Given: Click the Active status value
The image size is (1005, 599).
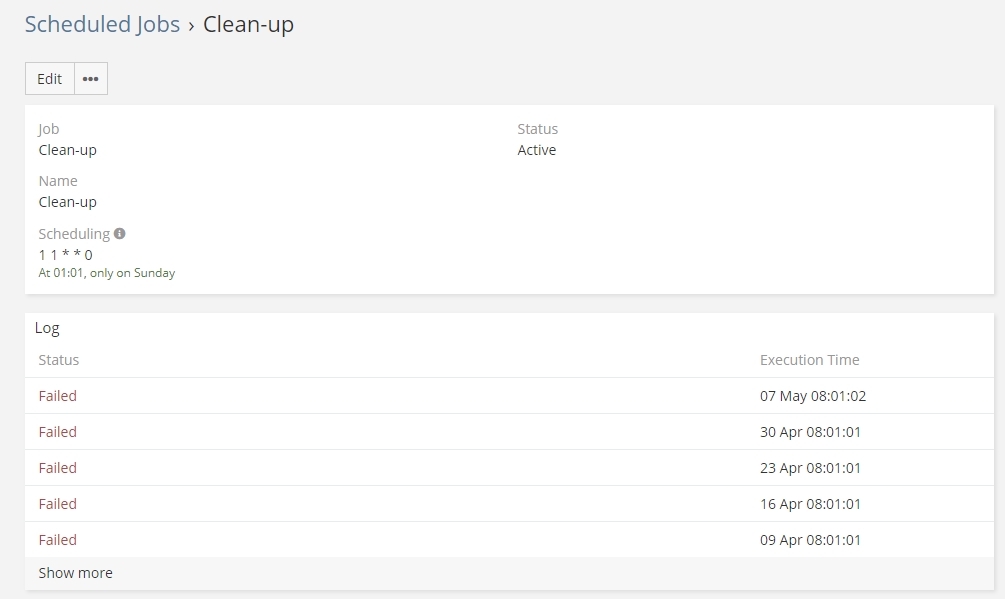Looking at the screenshot, I should (537, 150).
